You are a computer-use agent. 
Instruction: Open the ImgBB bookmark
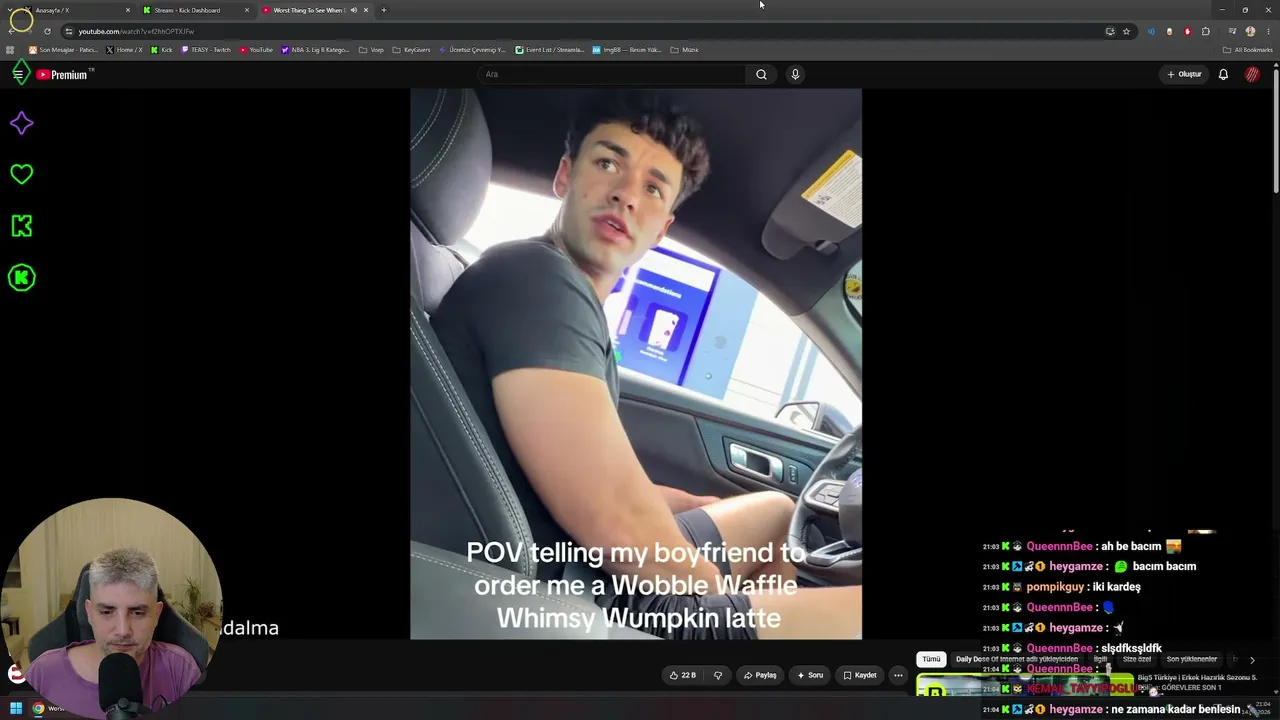pos(626,50)
